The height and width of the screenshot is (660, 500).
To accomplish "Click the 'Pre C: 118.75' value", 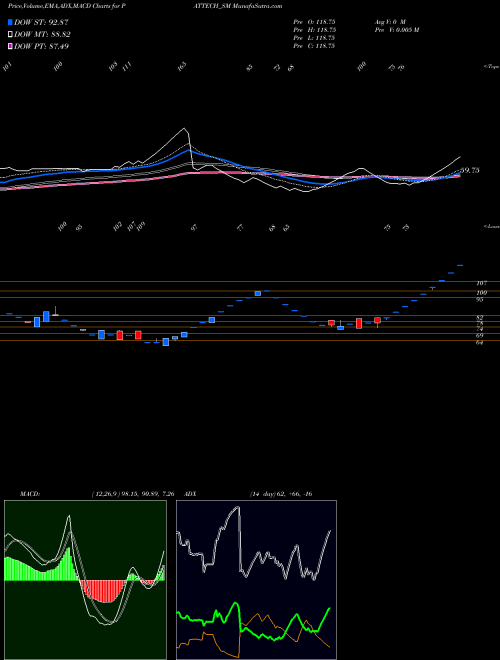I will click(314, 46).
